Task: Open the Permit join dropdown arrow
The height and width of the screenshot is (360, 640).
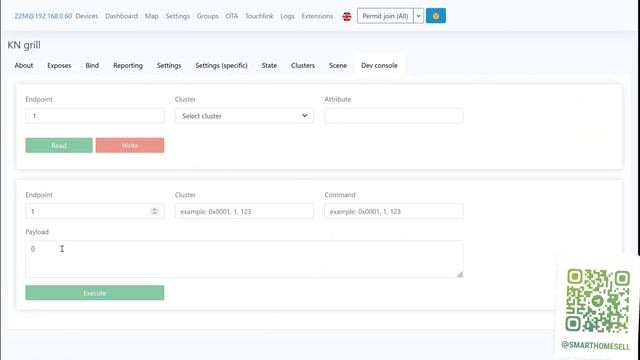Action: 418,16
